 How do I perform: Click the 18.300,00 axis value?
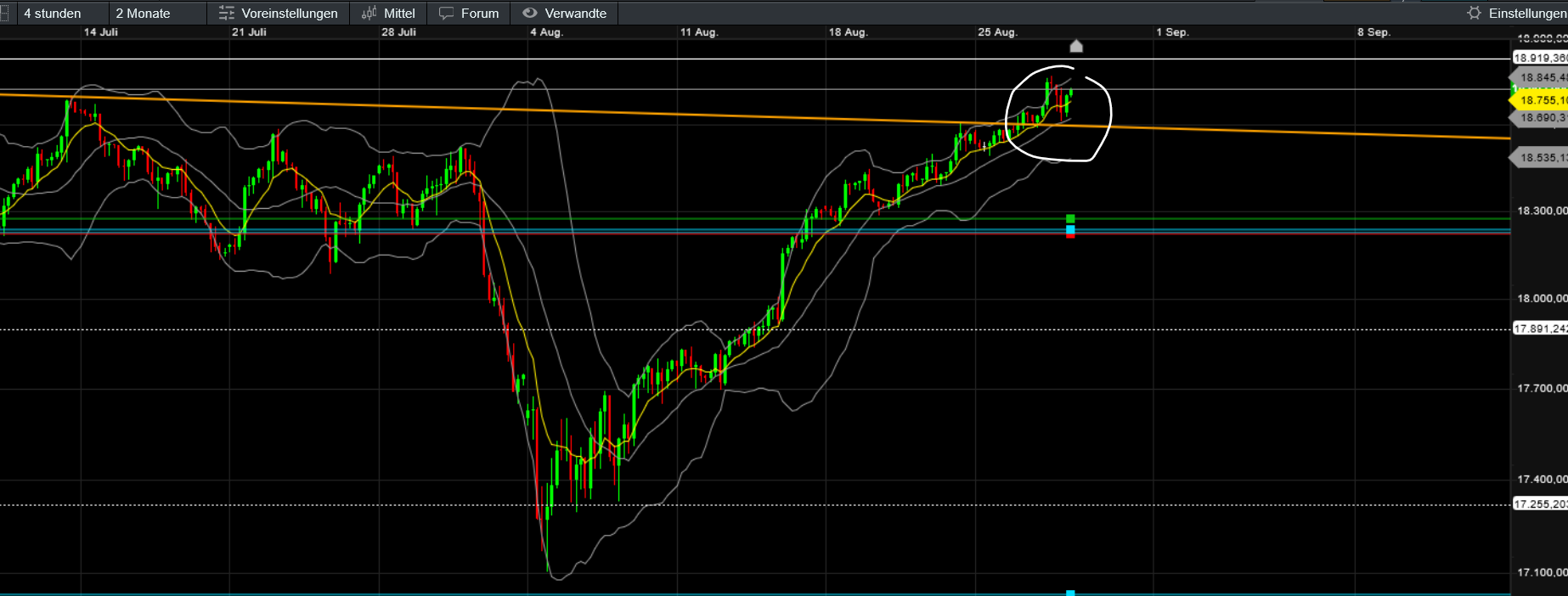pyautogui.click(x=1542, y=211)
